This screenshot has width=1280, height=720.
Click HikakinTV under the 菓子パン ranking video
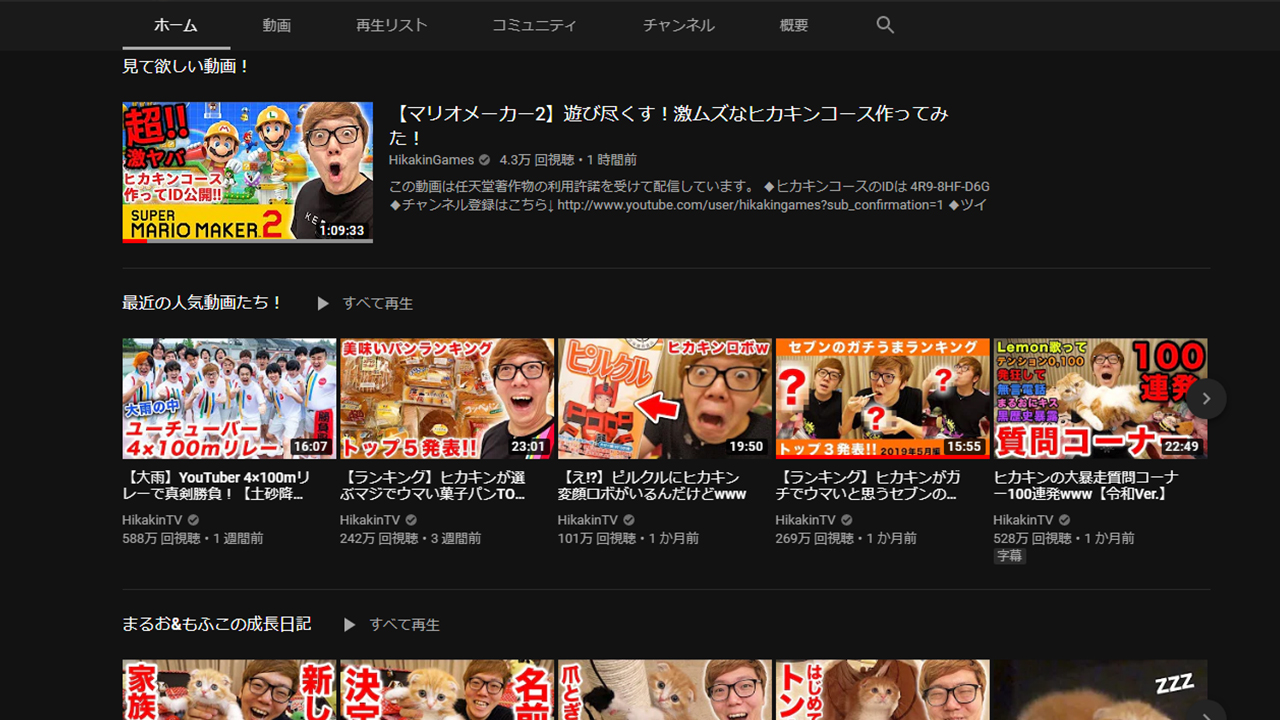click(x=370, y=520)
